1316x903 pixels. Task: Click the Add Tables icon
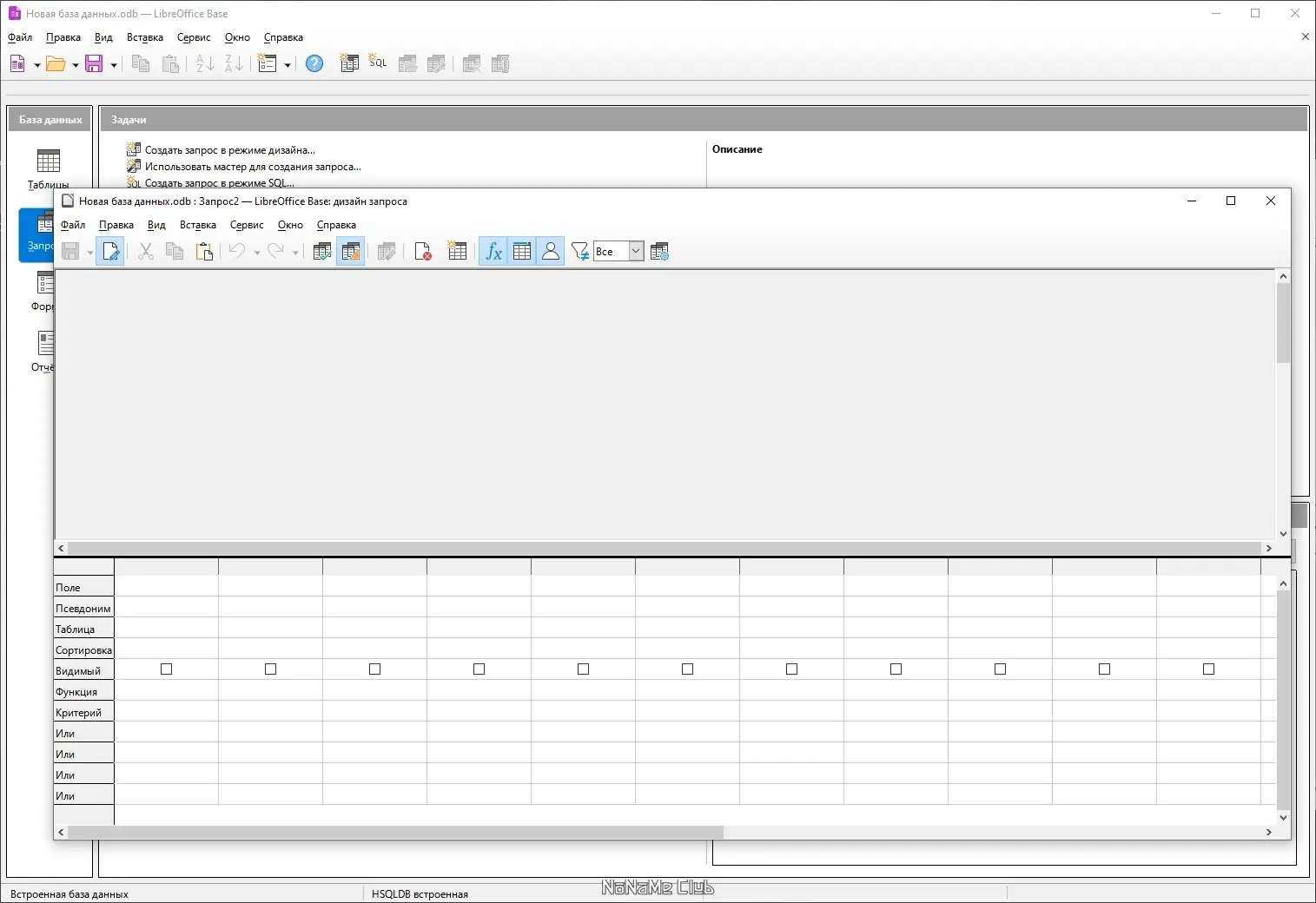(457, 252)
